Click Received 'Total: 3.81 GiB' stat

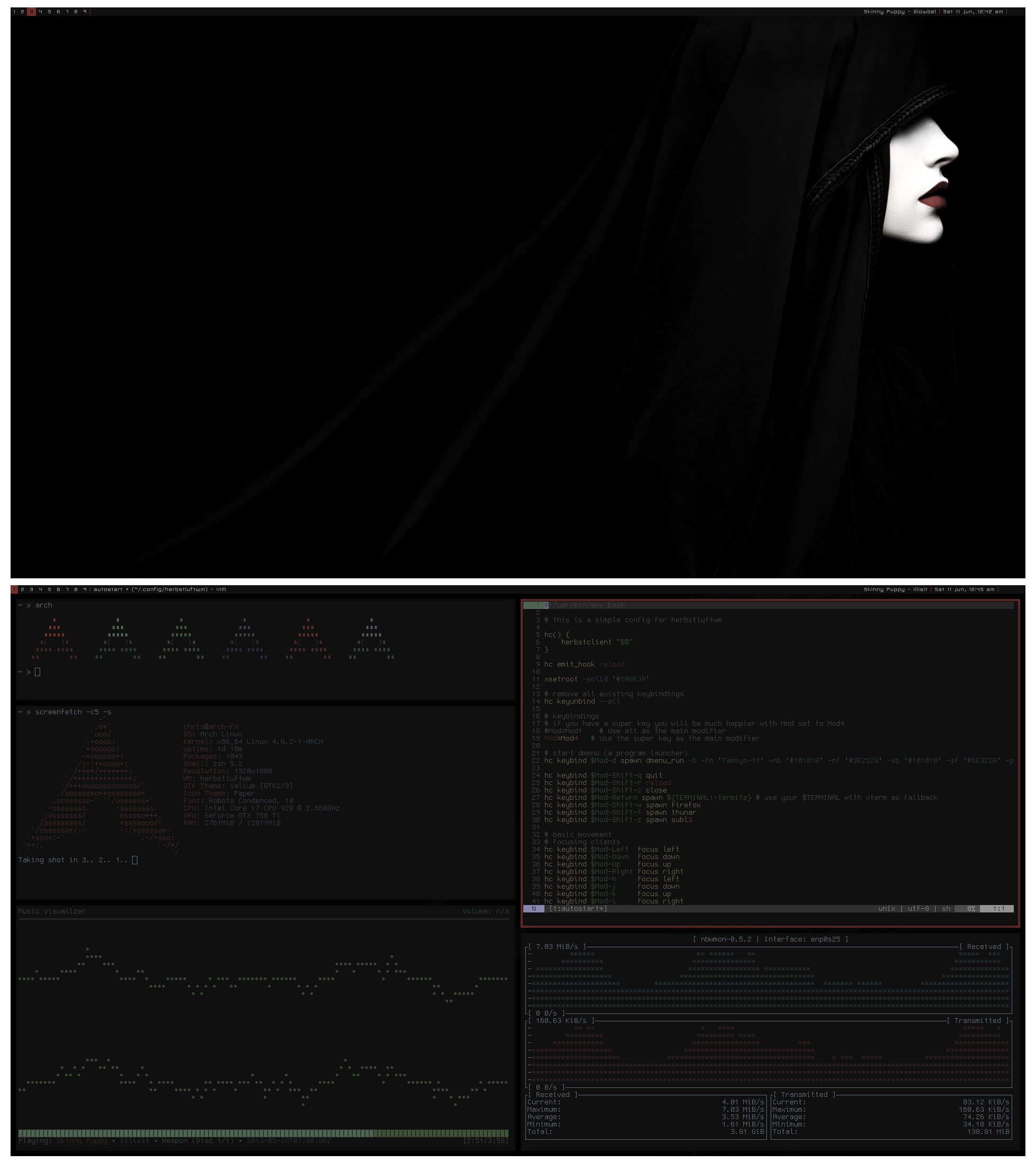tap(645, 1132)
